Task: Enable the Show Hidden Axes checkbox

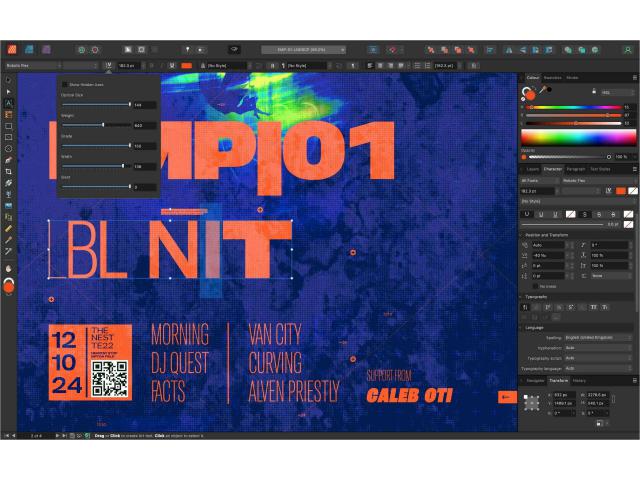Action: pyautogui.click(x=65, y=84)
